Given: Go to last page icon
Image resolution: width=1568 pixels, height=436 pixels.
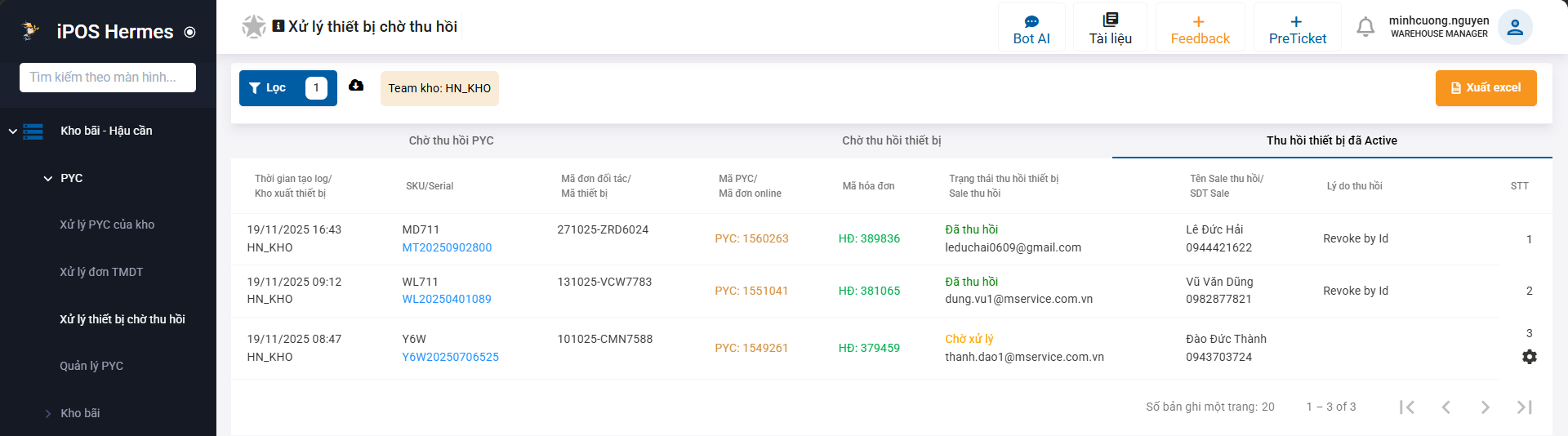Looking at the screenshot, I should coord(1524,407).
